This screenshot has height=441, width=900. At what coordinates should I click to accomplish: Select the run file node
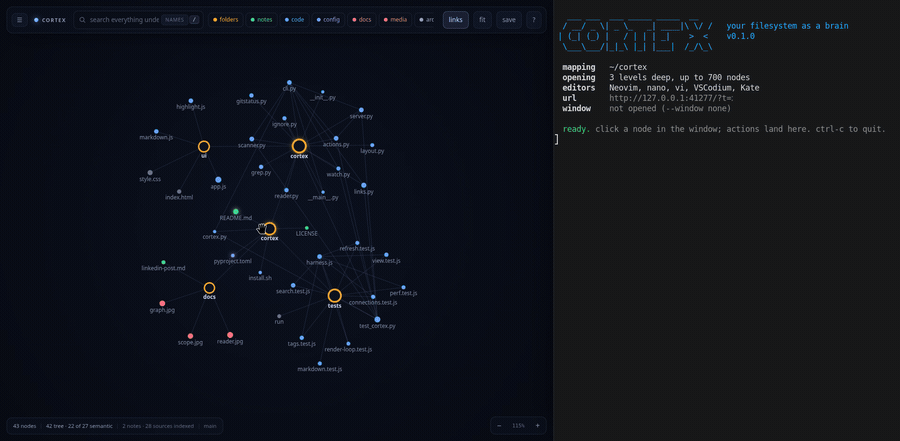(x=279, y=316)
